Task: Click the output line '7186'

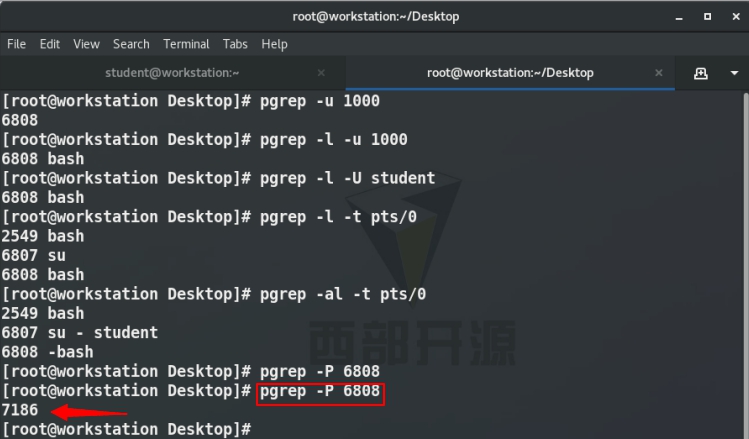Action: point(20,410)
